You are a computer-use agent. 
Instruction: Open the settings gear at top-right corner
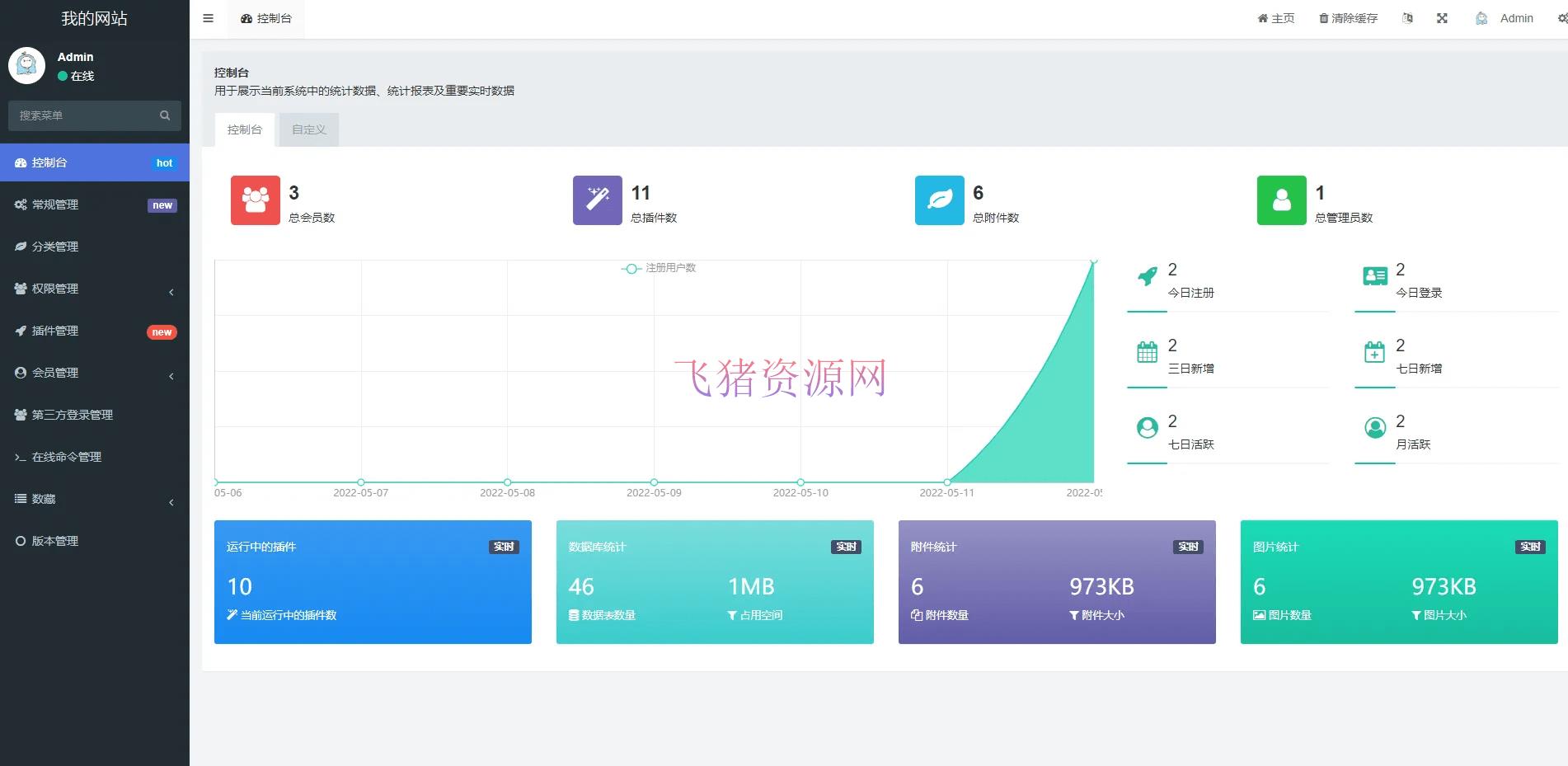tap(1562, 17)
